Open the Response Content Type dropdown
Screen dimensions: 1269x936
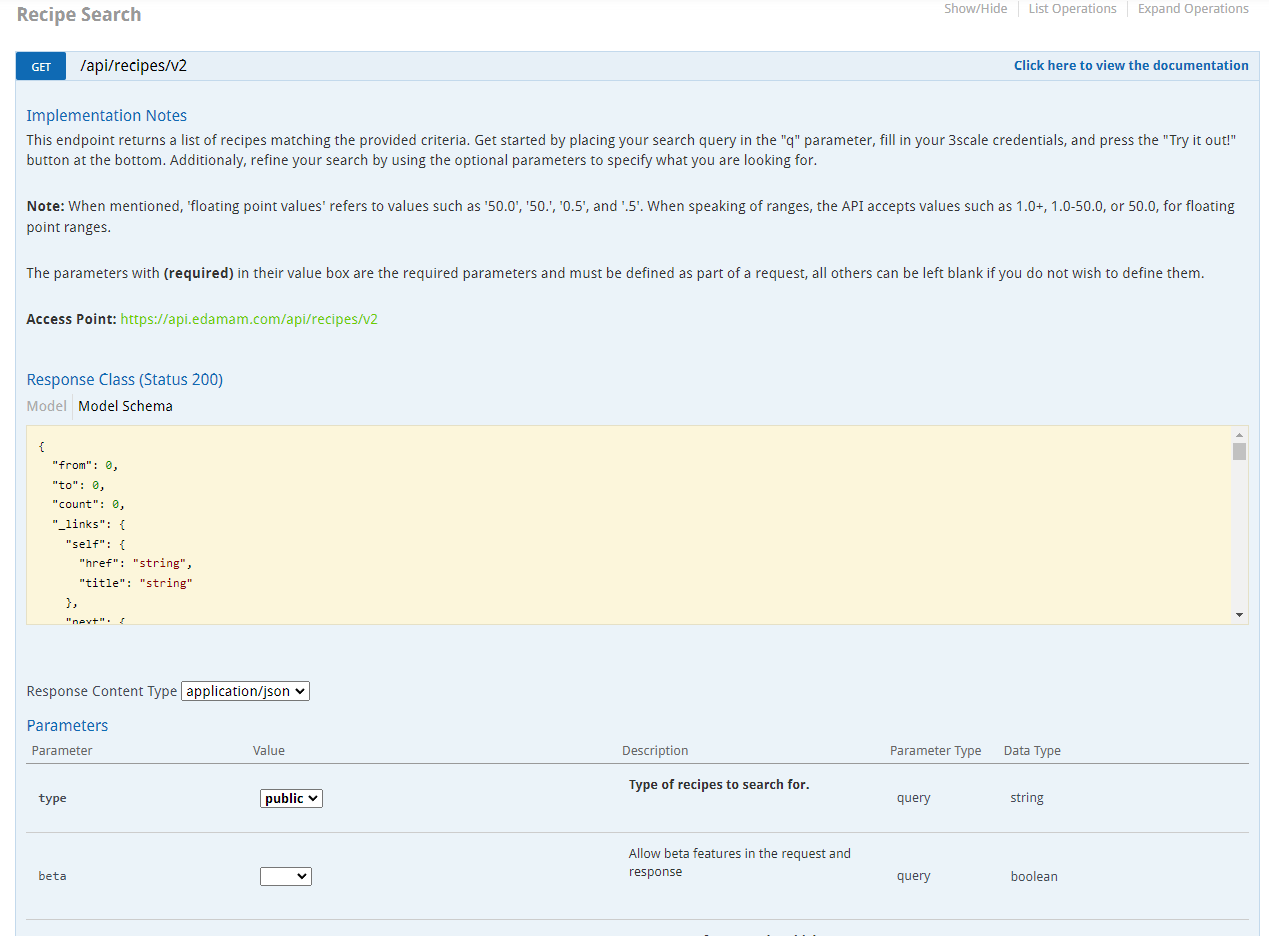(245, 691)
